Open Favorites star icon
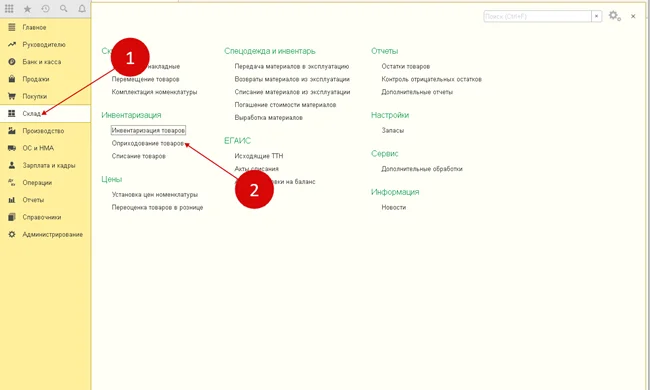The height and width of the screenshot is (390, 650). coord(27,9)
